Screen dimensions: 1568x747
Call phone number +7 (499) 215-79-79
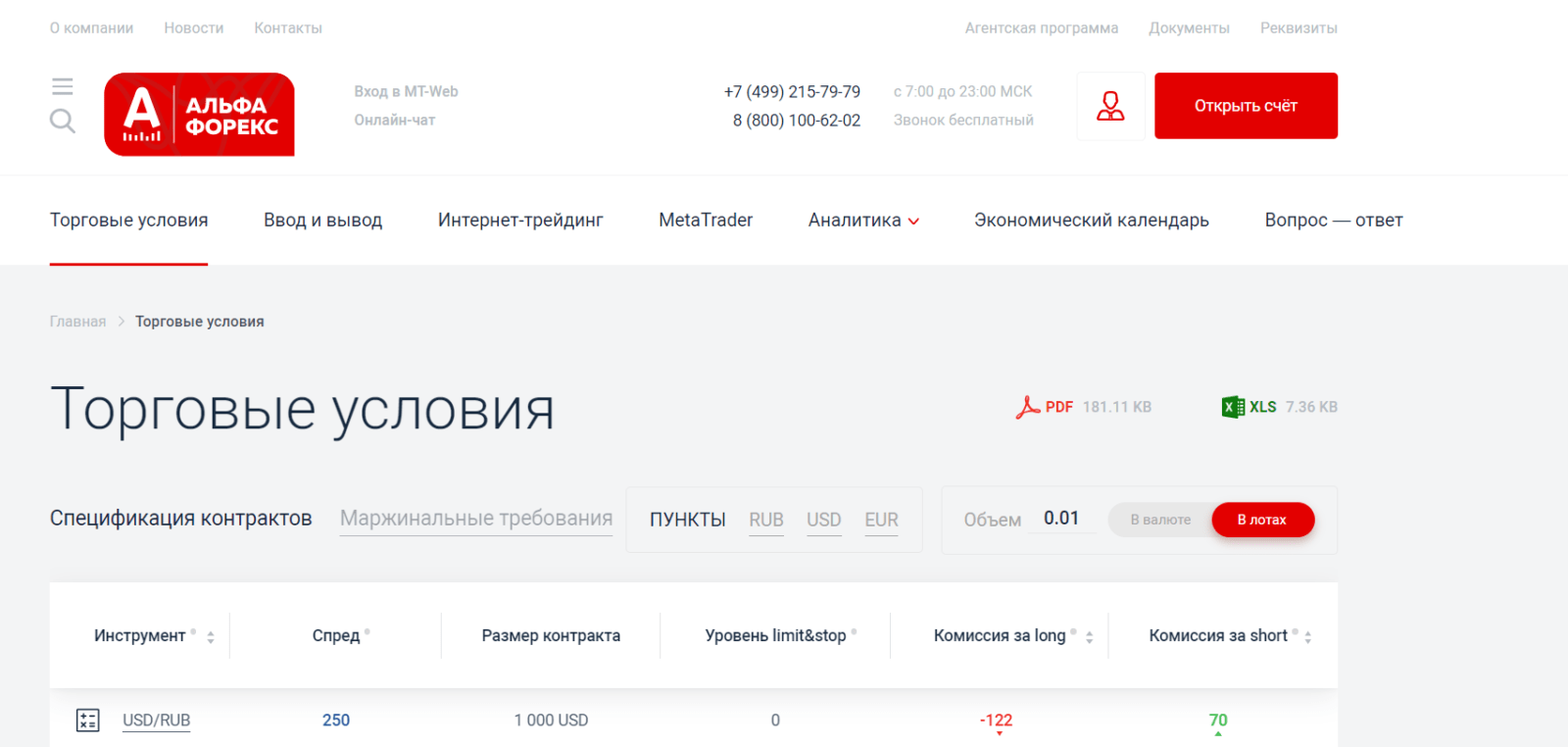pos(792,91)
